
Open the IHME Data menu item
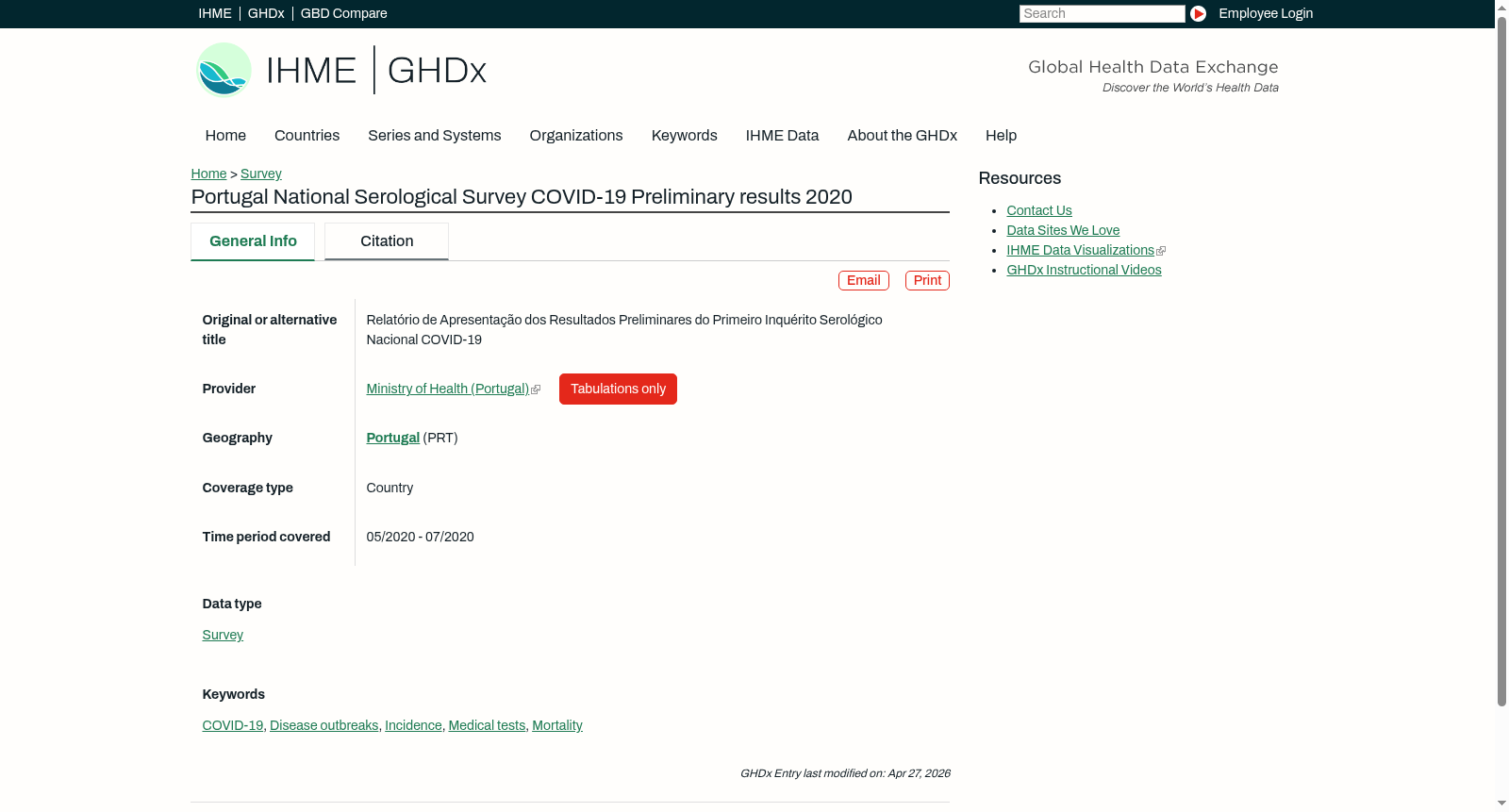point(782,136)
